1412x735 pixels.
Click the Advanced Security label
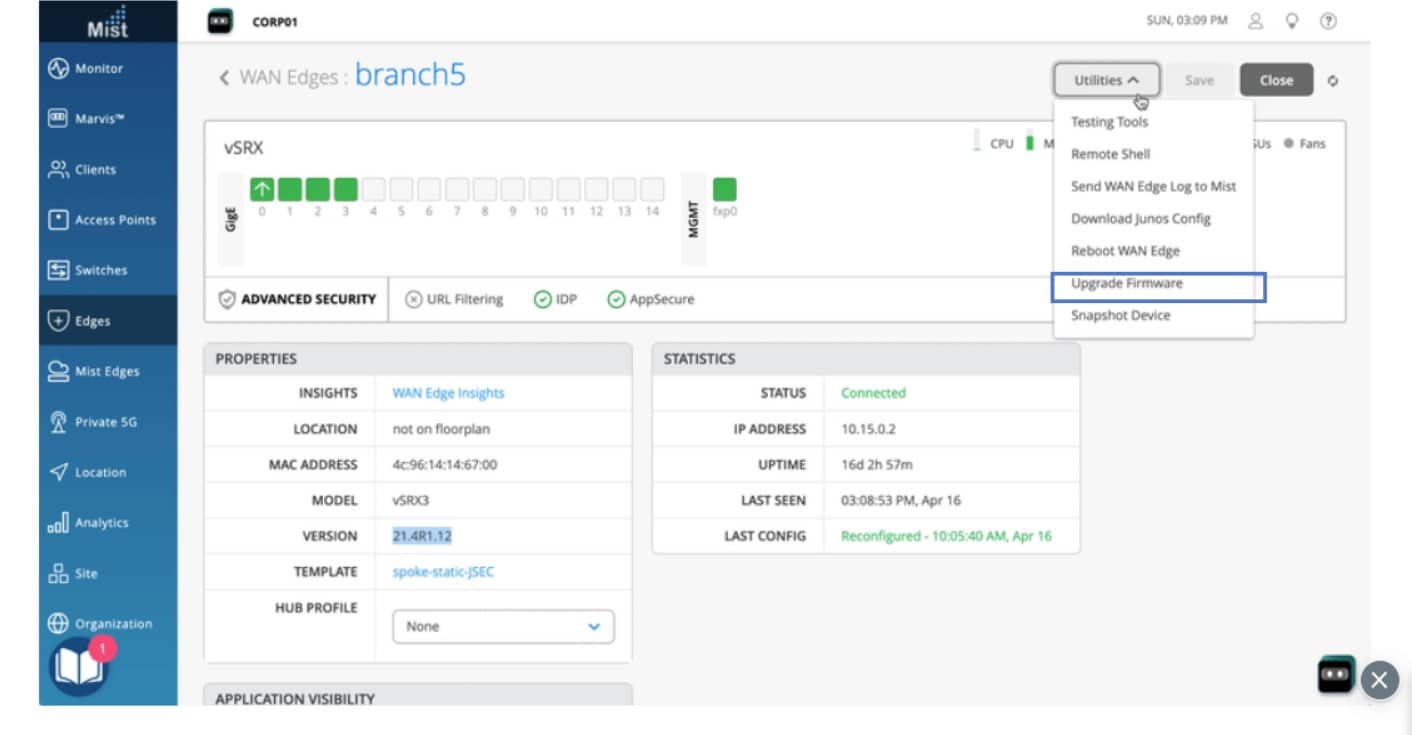click(x=297, y=299)
